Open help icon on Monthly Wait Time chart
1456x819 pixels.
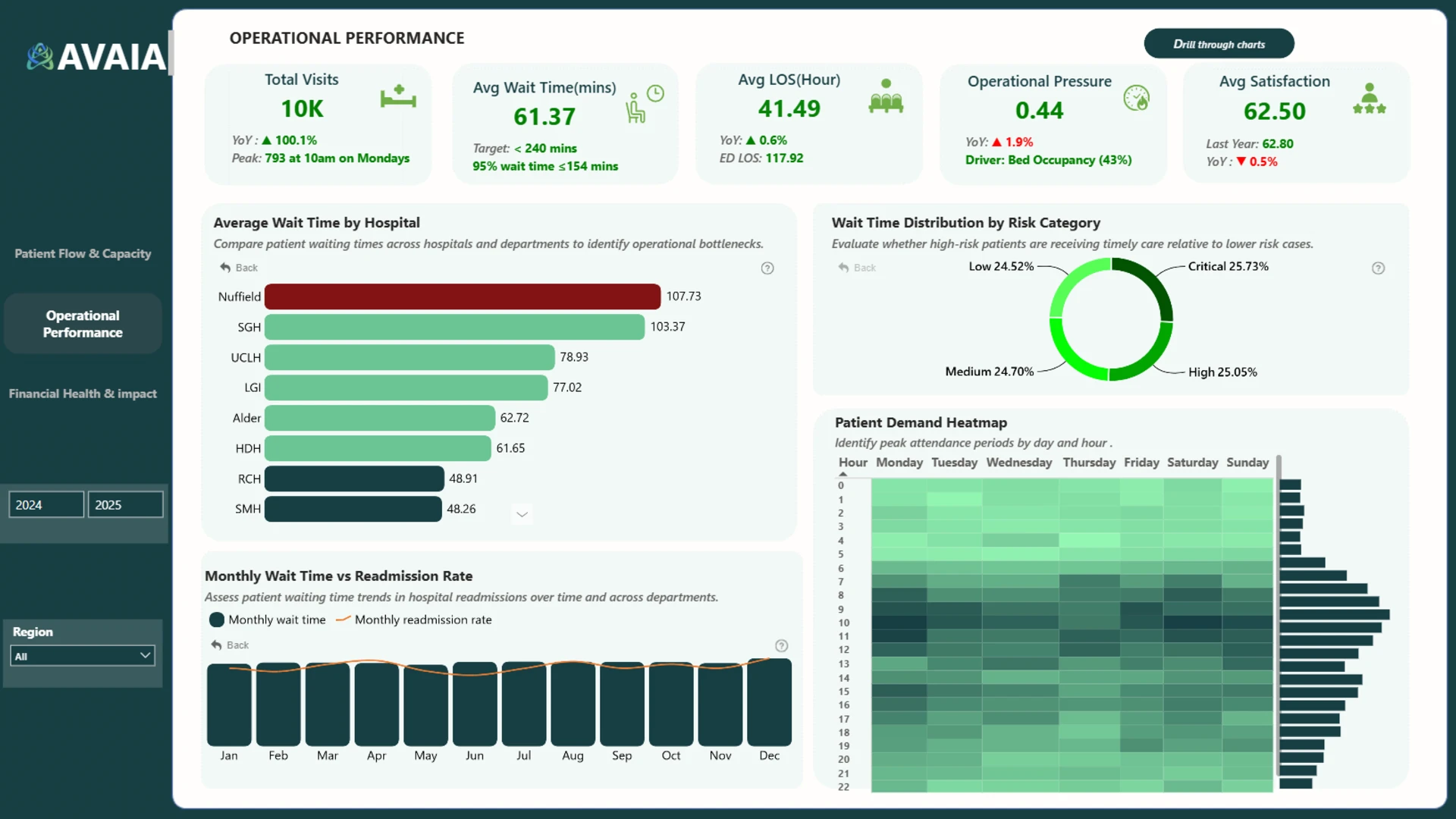tap(782, 645)
